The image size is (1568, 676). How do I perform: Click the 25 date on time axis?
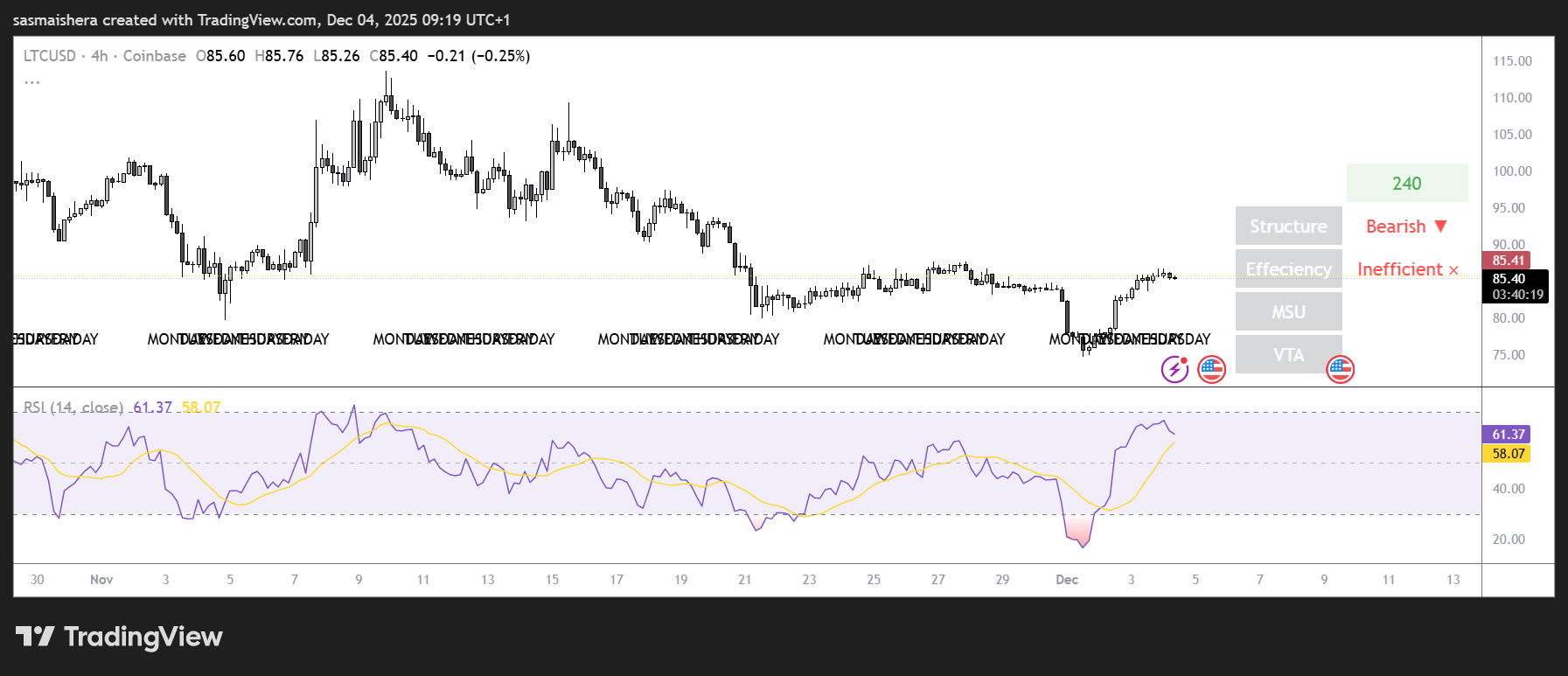point(874,580)
